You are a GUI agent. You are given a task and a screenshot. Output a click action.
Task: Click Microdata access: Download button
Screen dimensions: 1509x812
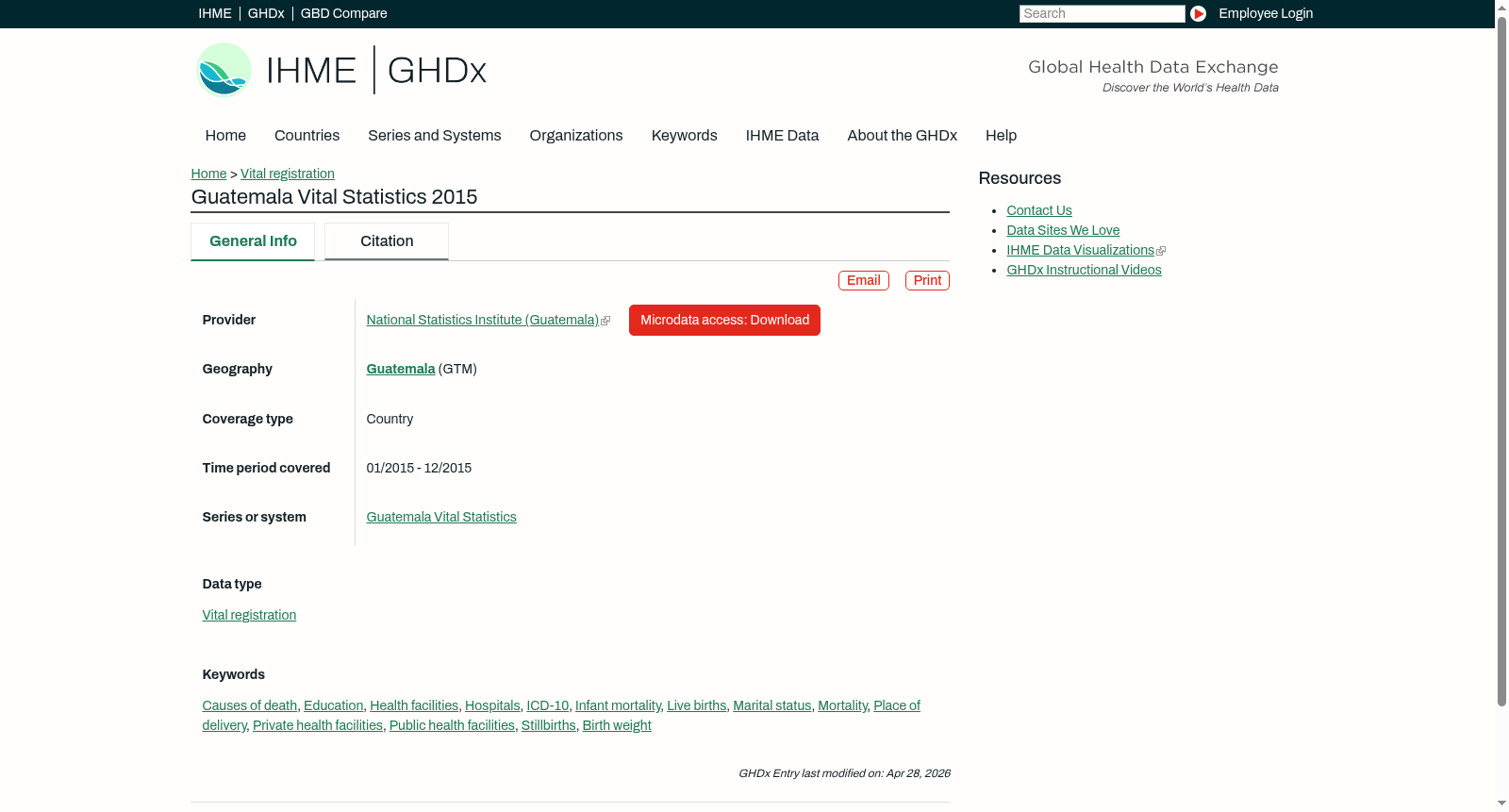[724, 320]
